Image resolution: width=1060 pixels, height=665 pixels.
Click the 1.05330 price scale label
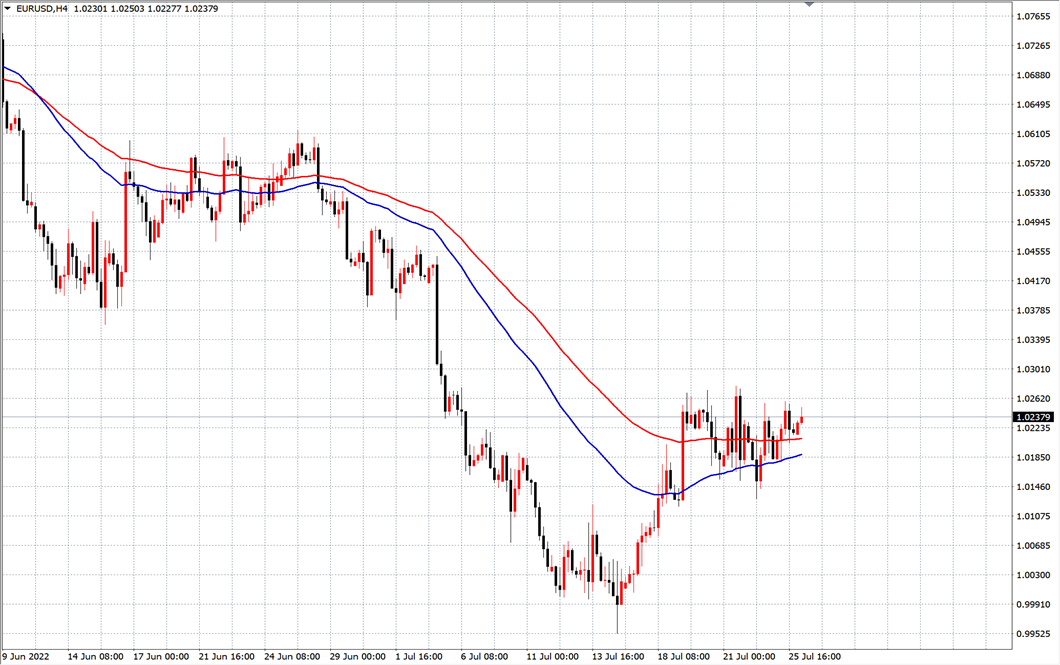(x=1031, y=193)
